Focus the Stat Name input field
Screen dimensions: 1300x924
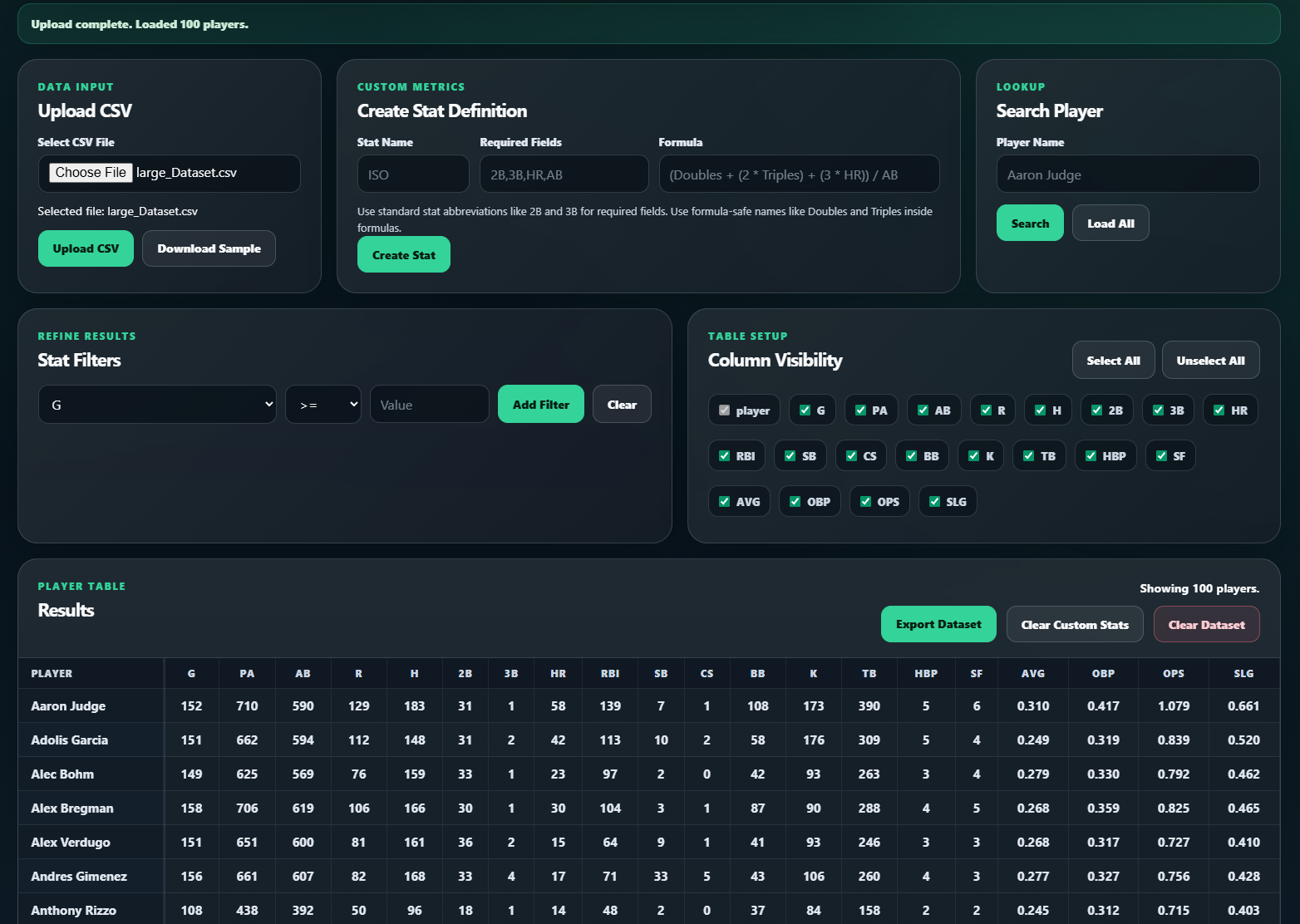413,174
